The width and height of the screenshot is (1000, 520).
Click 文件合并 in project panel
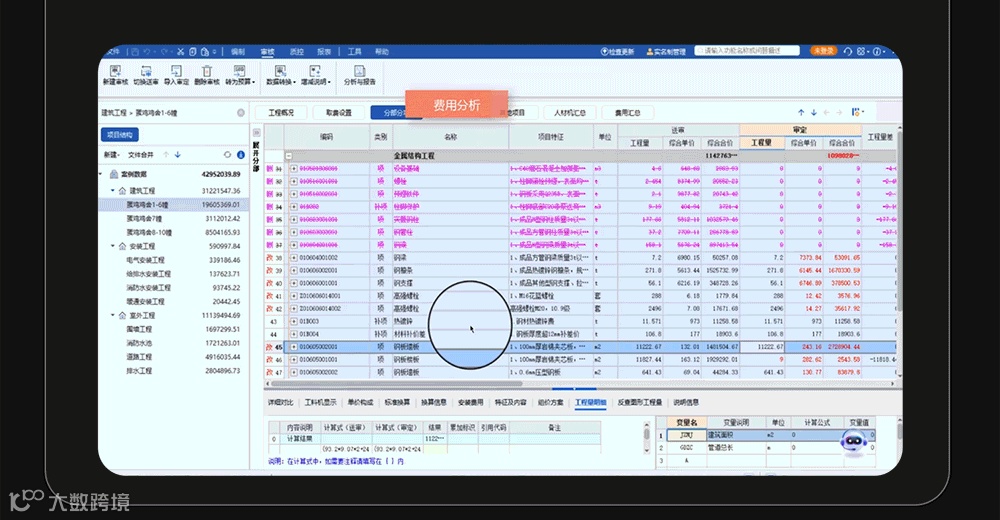[x=140, y=155]
